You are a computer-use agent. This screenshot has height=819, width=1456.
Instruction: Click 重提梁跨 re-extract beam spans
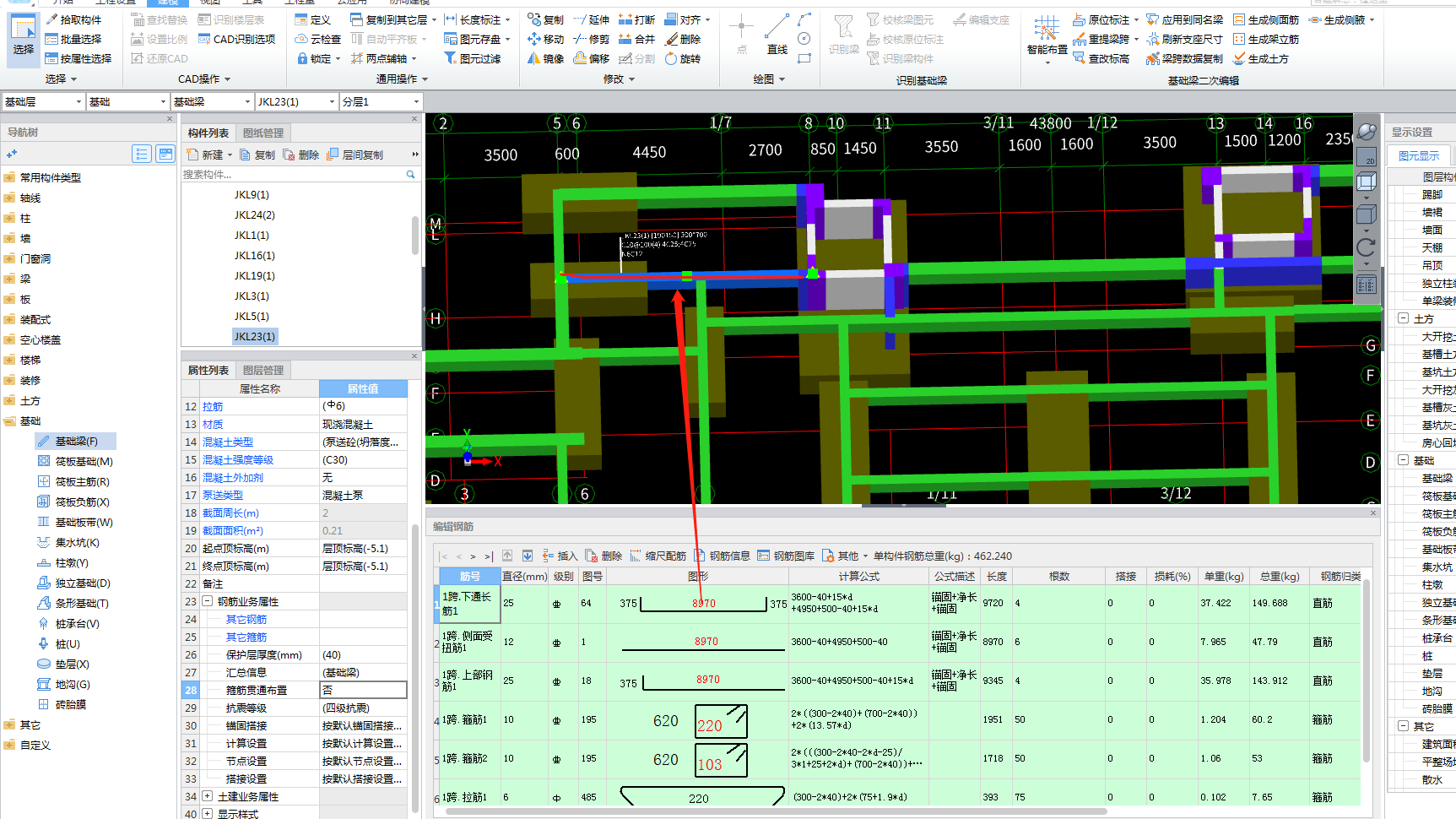tap(1101, 39)
